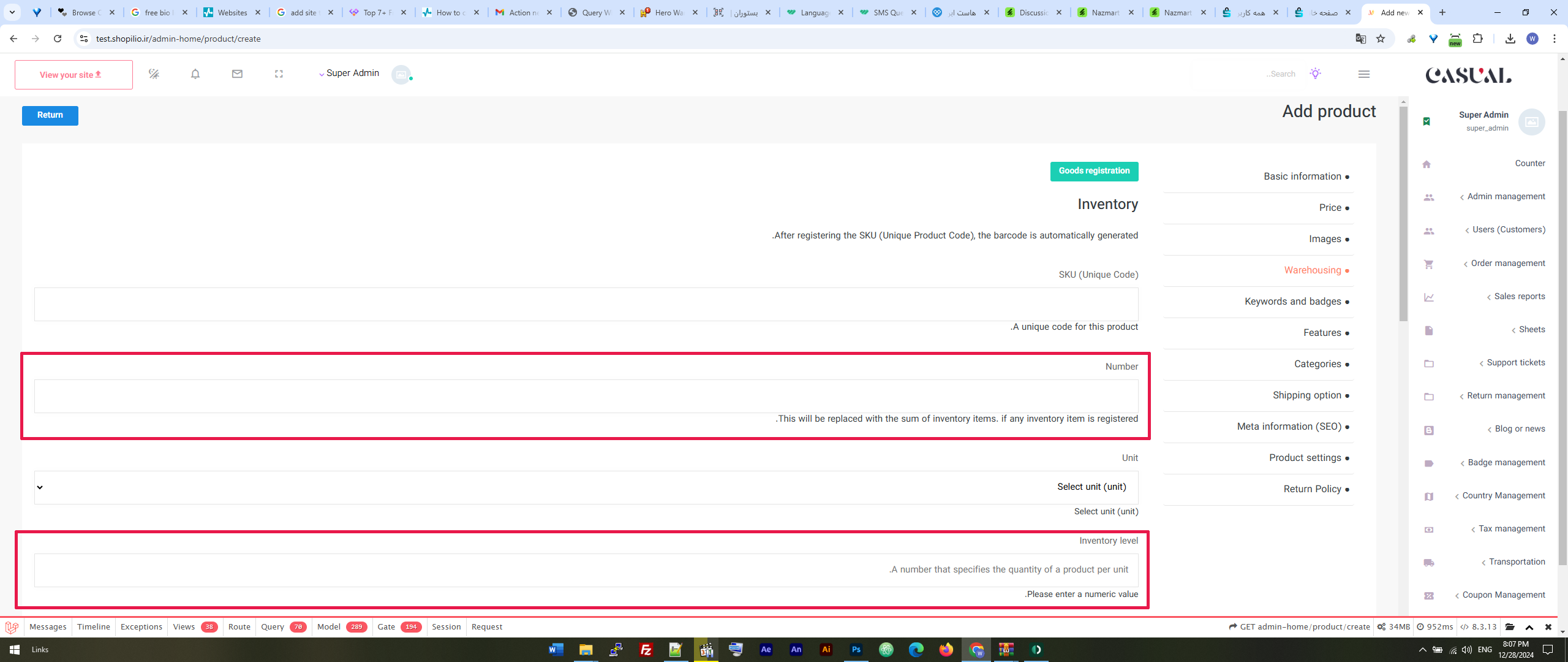The height and width of the screenshot is (662, 1568).
Task: Click the Transportation truck icon
Action: (1428, 563)
